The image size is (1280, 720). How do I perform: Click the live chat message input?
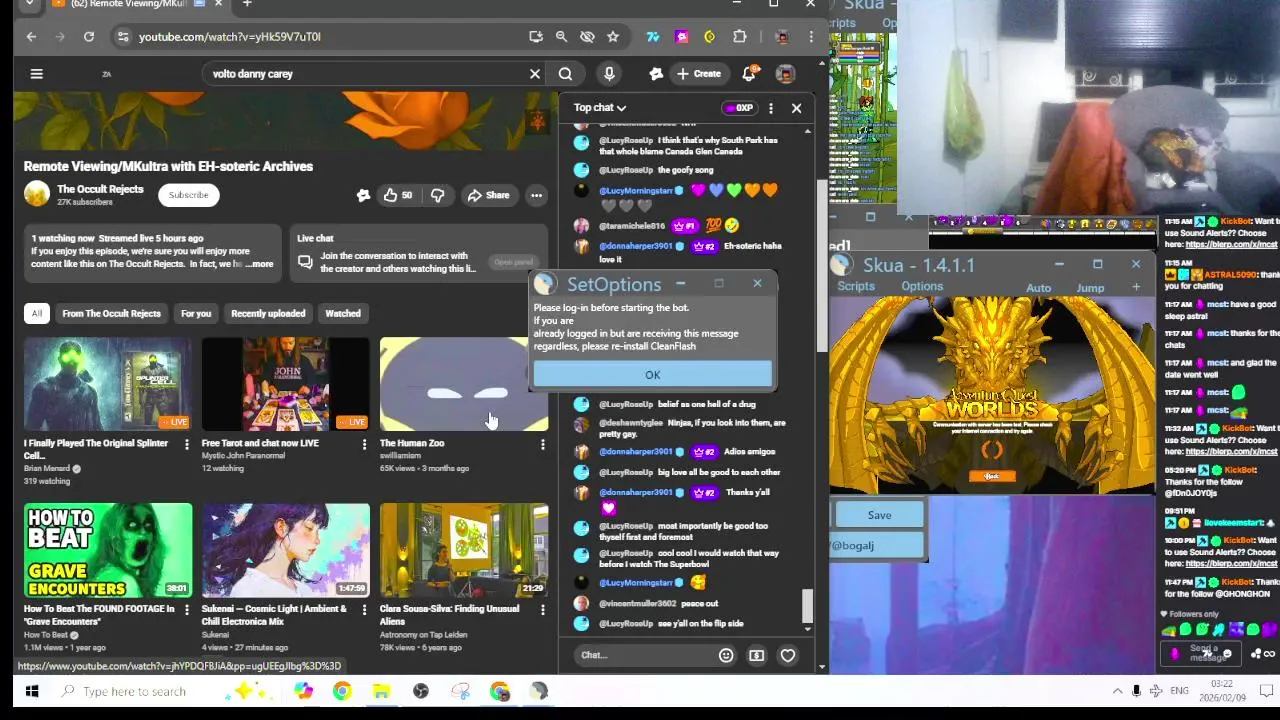point(645,655)
